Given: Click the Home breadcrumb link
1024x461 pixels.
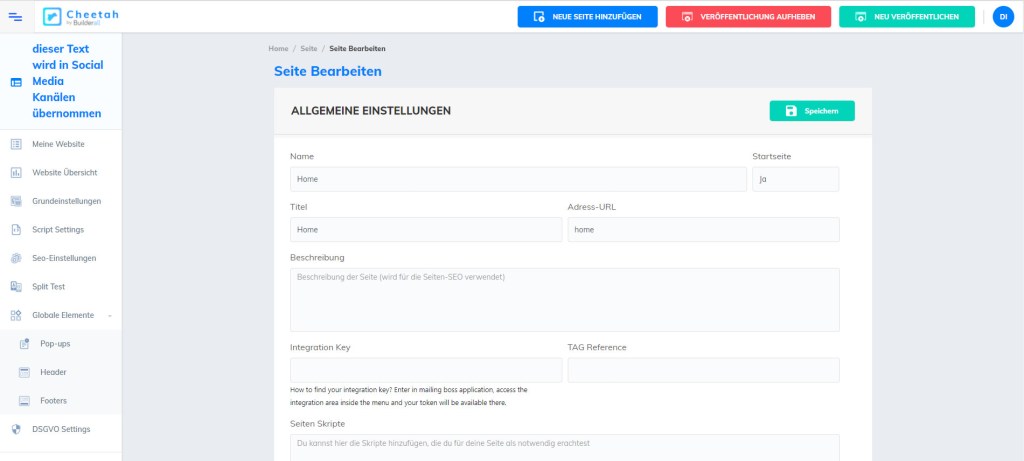Looking at the screenshot, I should [279, 48].
